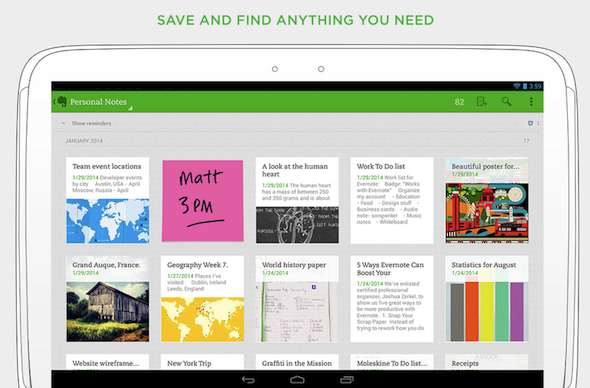Viewport: 590px width, 388px height.
Task: Open the 5 Ways Evernote Can Boost note
Action: tap(392, 299)
